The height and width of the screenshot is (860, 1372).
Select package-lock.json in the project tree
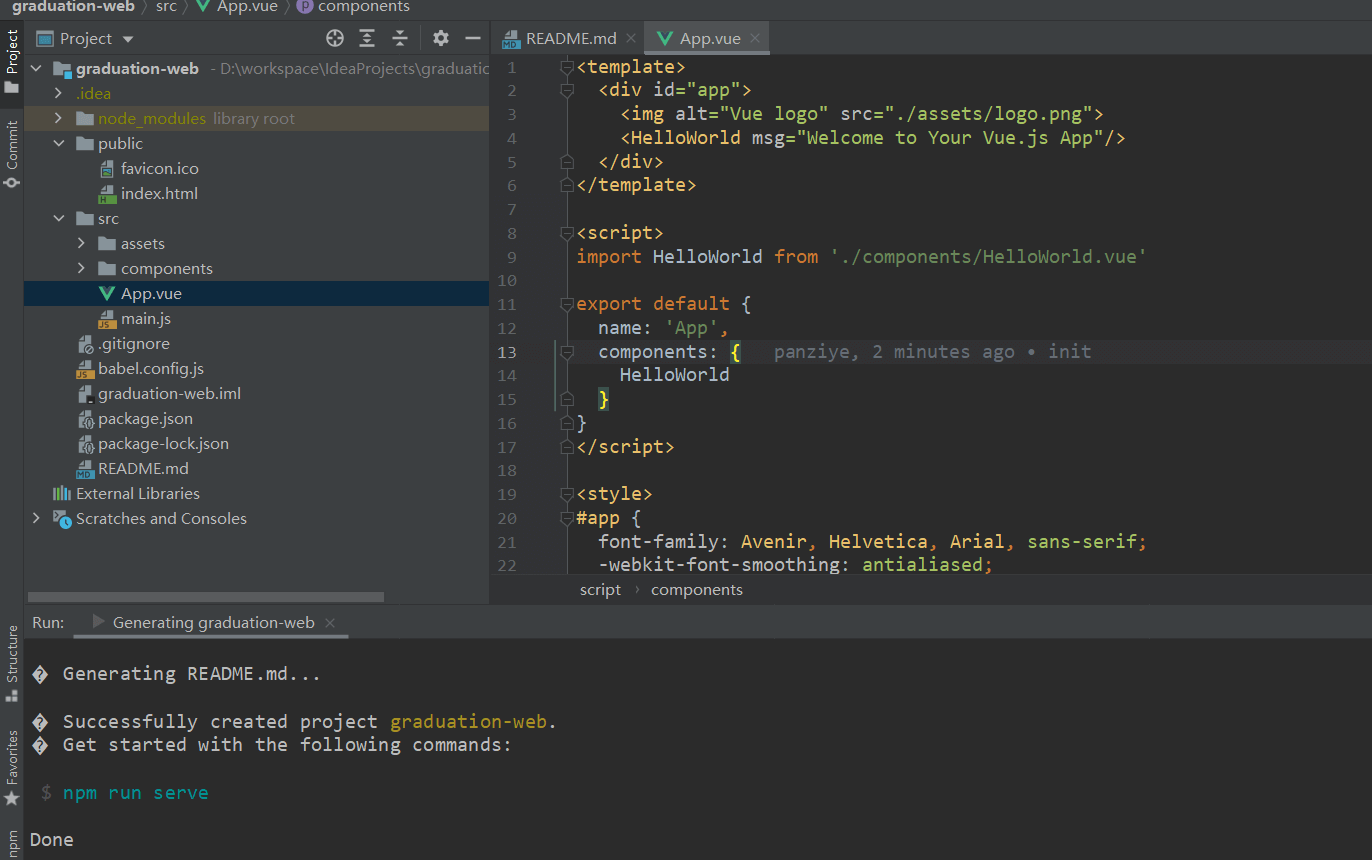coord(163,444)
